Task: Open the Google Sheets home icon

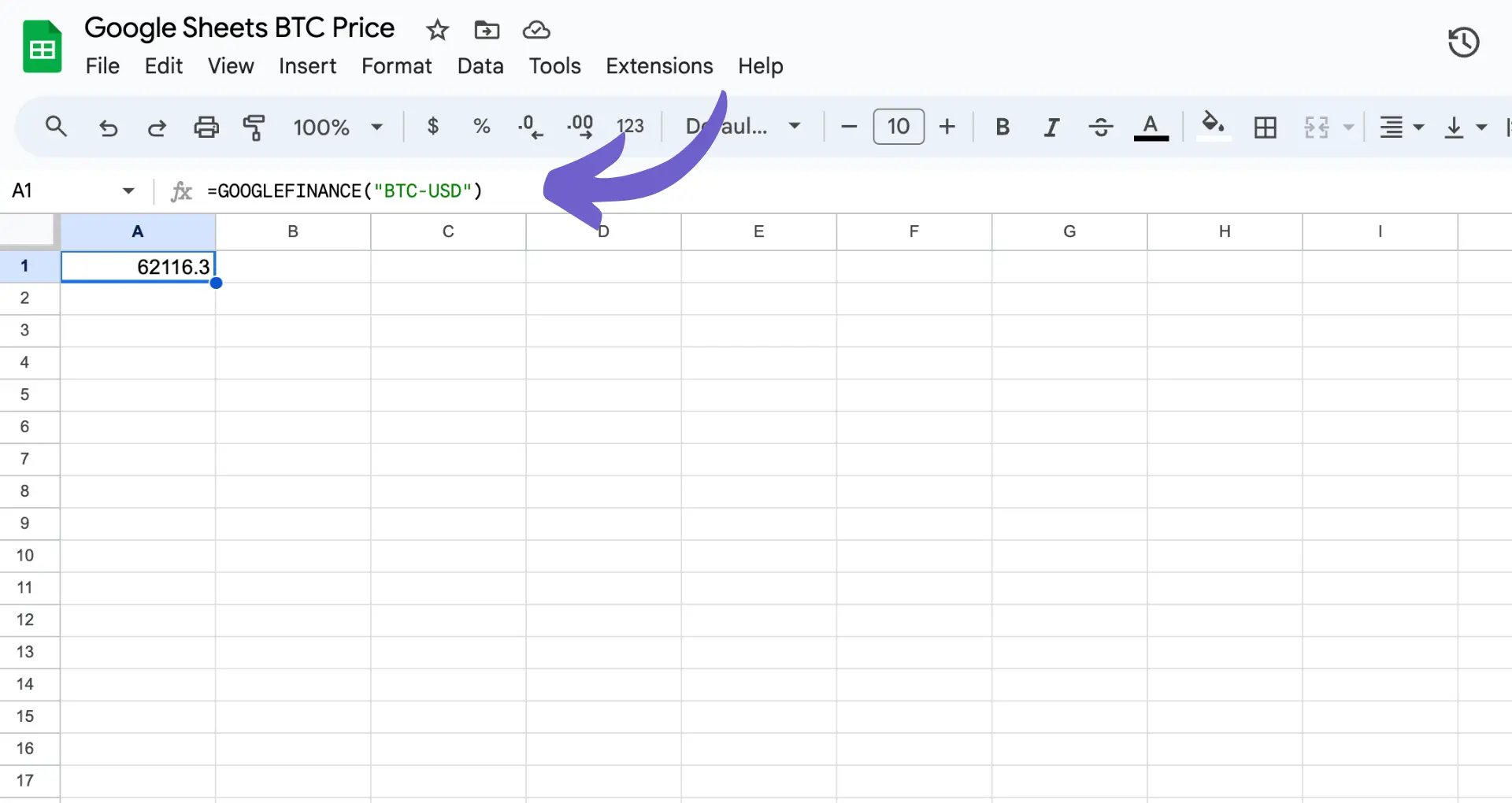Action: coord(42,47)
